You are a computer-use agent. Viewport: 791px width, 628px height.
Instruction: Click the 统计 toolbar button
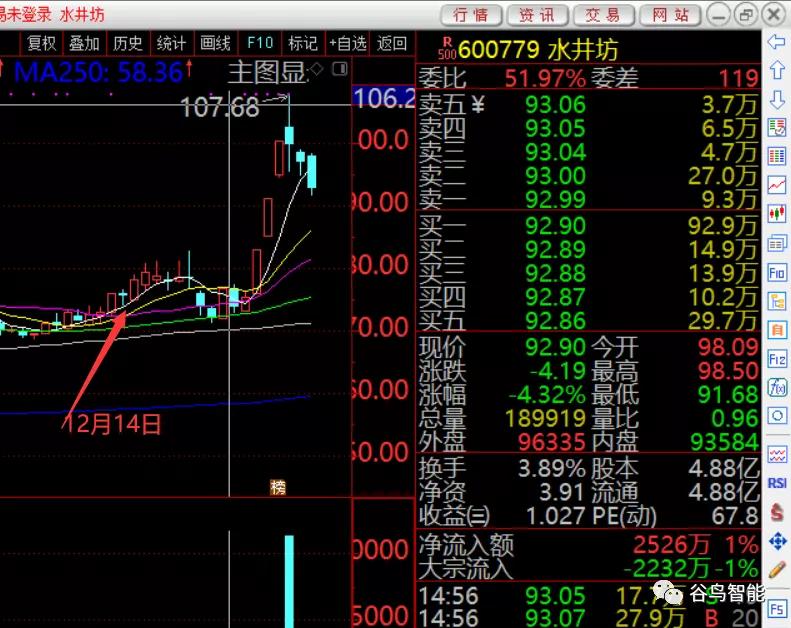pyautogui.click(x=171, y=43)
